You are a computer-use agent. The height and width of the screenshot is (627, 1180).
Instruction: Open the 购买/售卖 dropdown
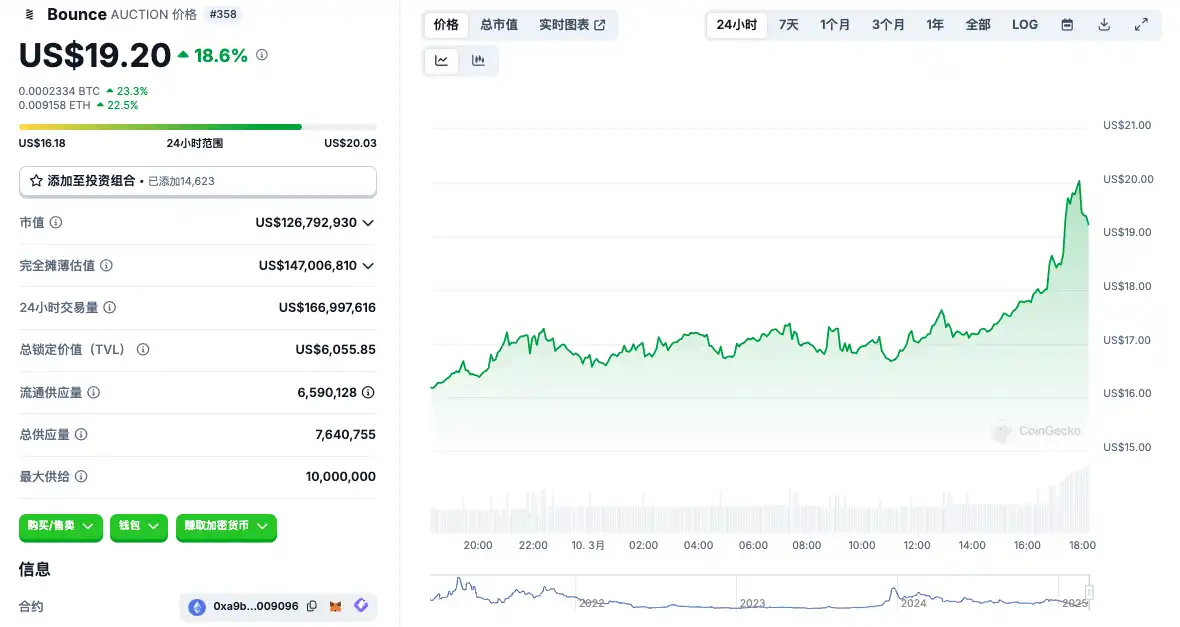click(61, 526)
